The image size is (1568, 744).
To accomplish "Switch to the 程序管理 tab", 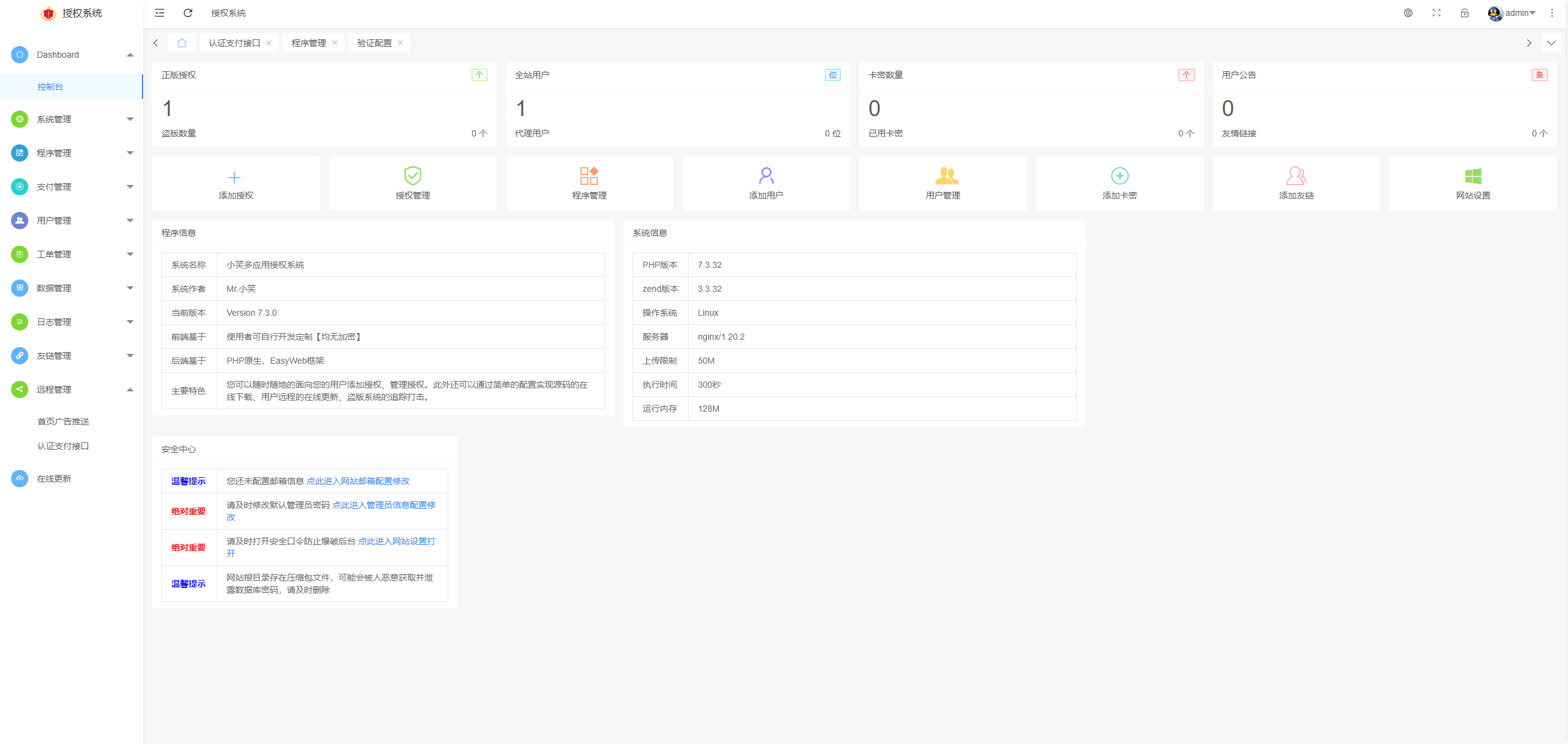I will point(308,43).
